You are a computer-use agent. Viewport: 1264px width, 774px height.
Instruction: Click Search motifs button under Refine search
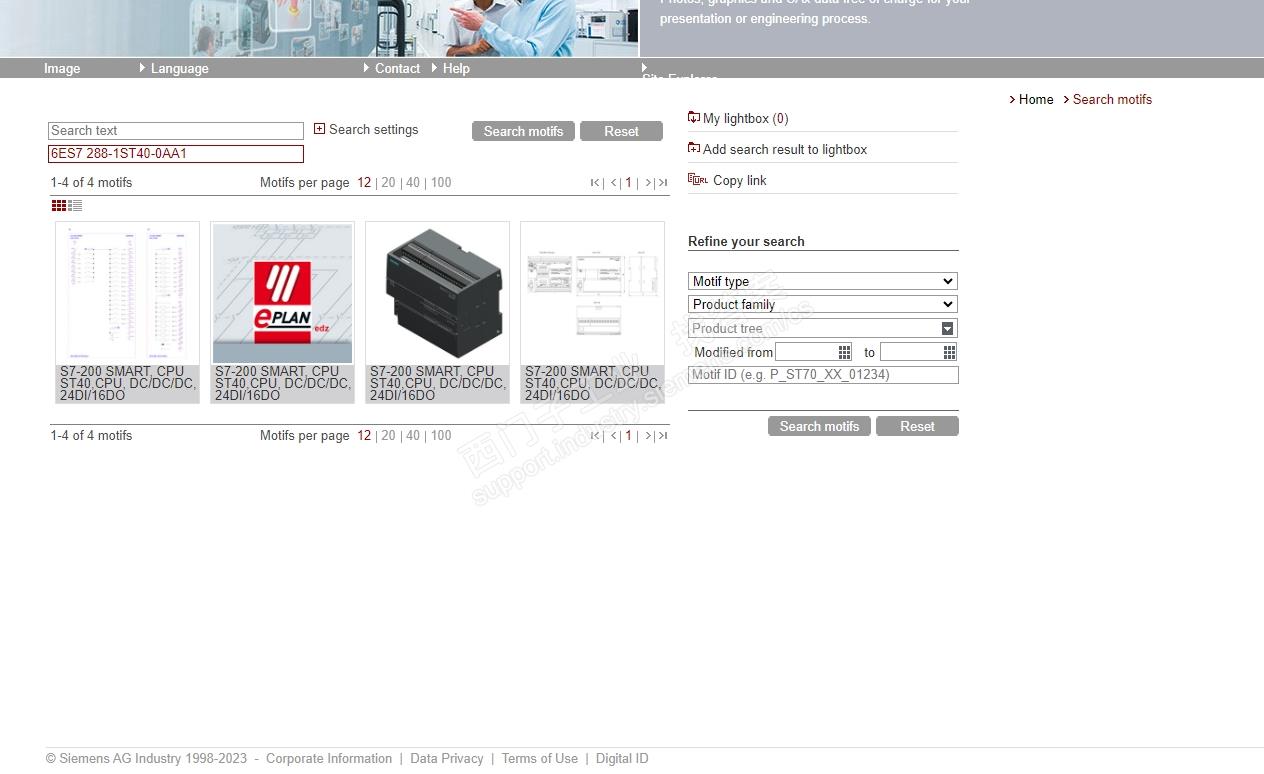[819, 426]
